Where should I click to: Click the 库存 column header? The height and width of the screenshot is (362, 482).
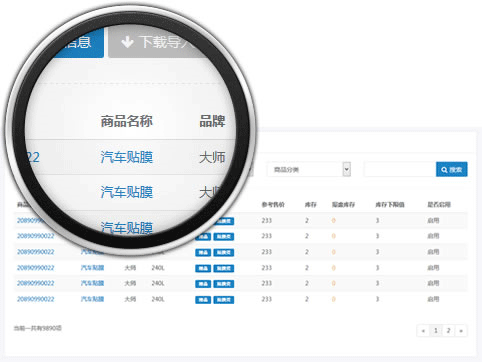[310, 204]
